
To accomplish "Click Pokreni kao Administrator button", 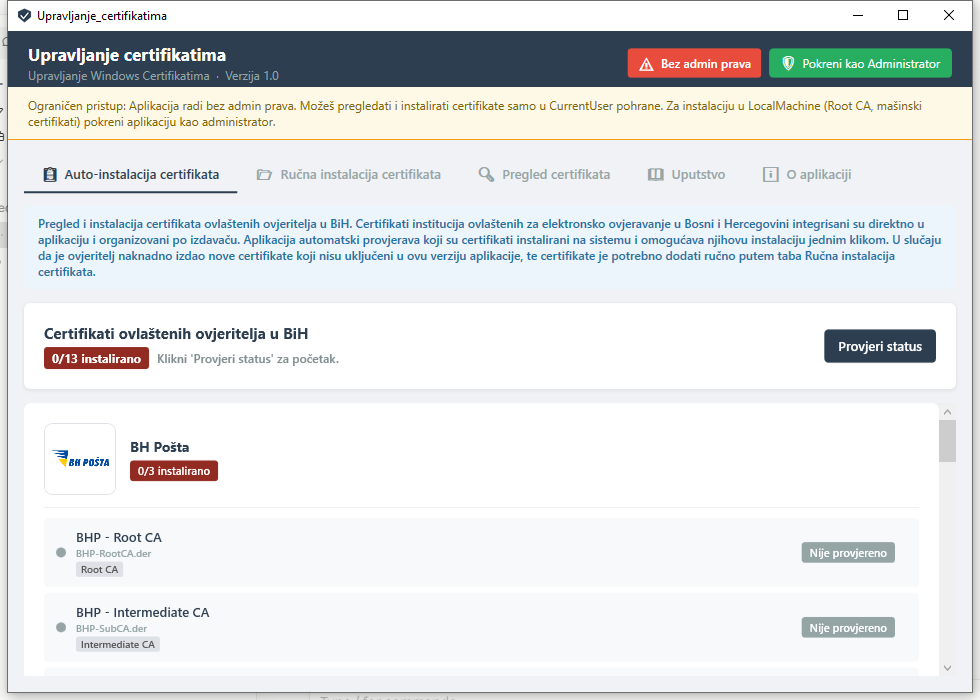I will (x=860, y=63).
